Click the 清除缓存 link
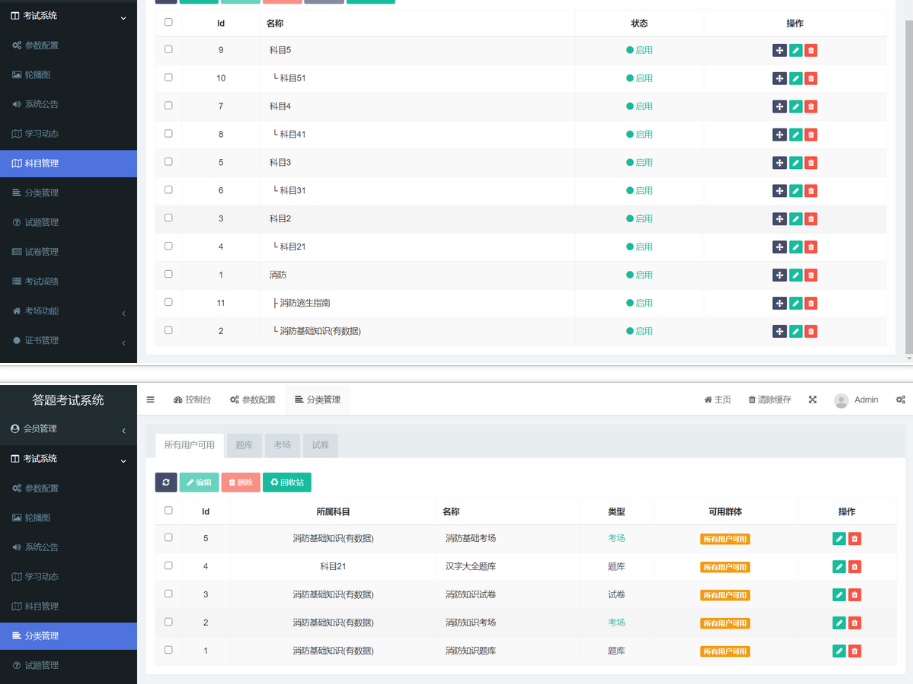The image size is (913, 684). [770, 400]
